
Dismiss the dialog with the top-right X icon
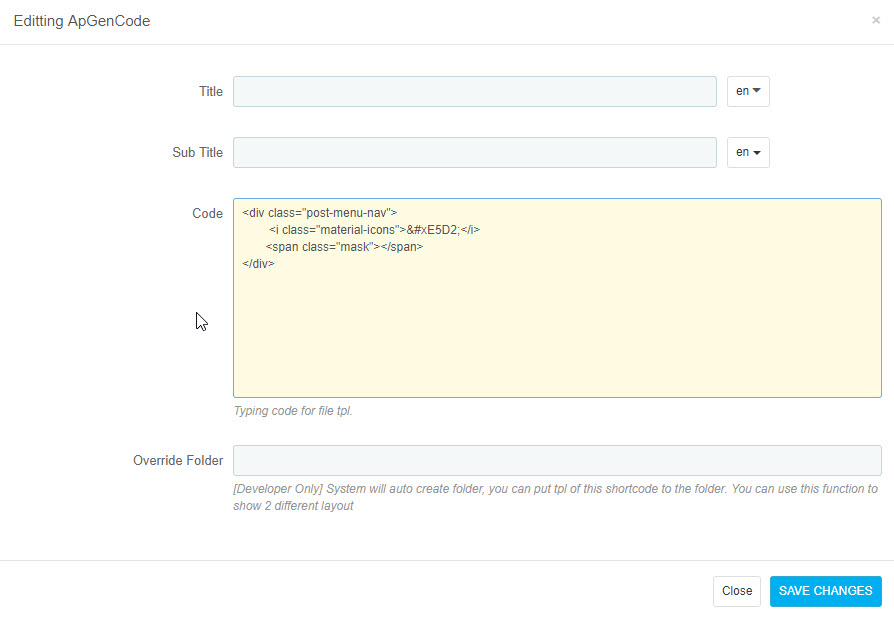876,21
